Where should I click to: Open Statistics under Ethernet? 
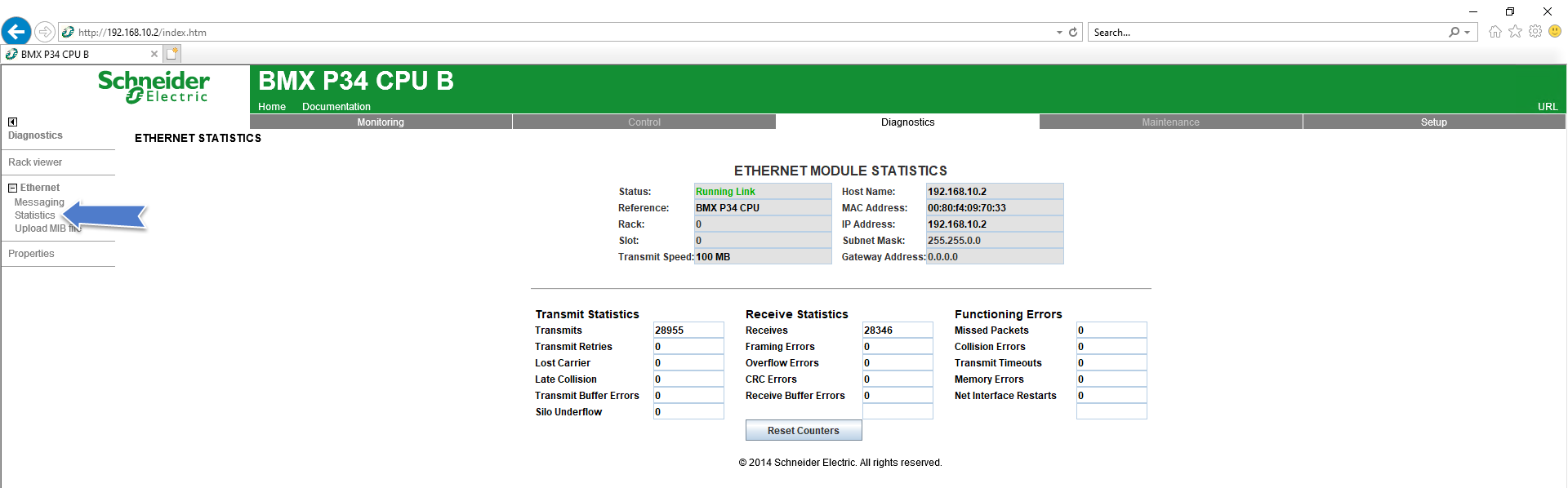pos(35,215)
